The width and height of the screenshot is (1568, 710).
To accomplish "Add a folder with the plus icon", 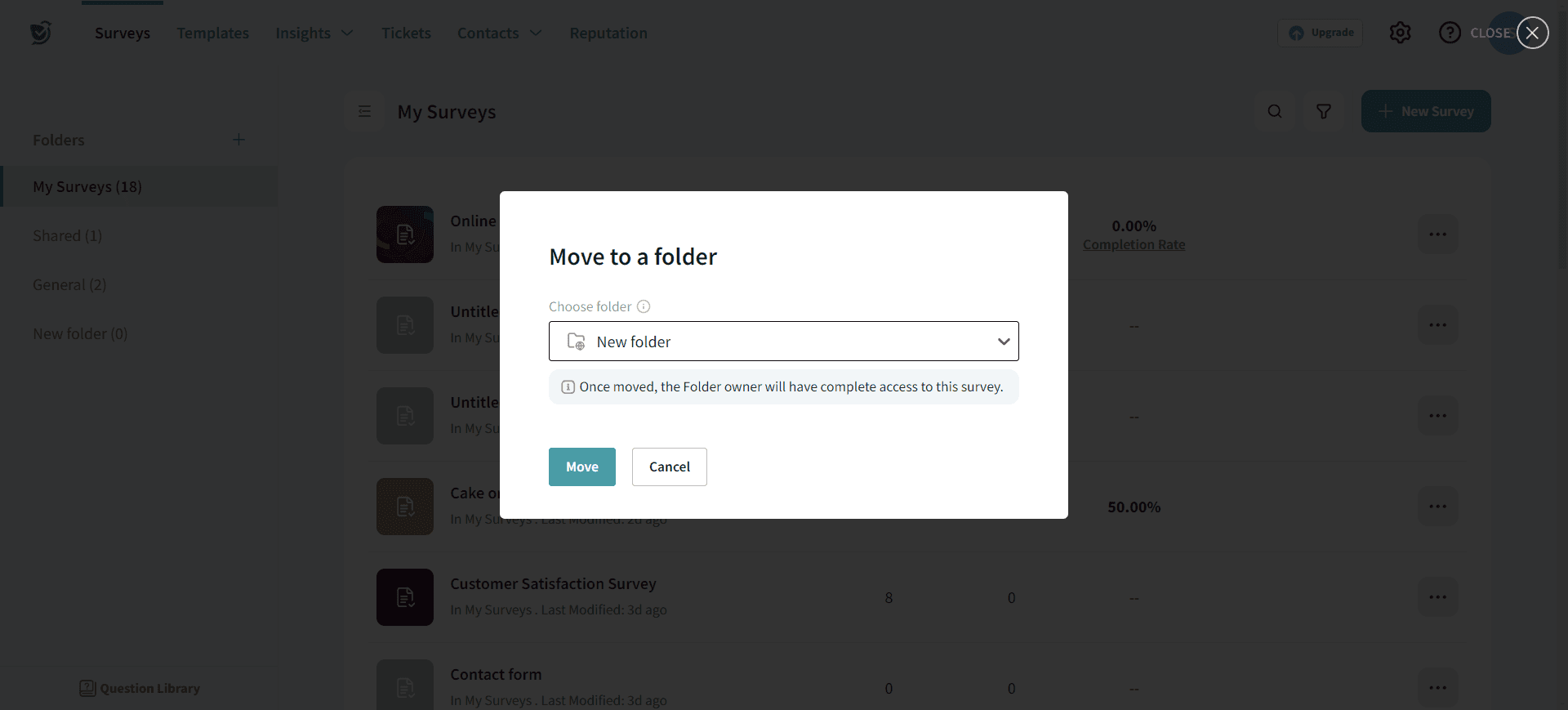I will (x=238, y=140).
